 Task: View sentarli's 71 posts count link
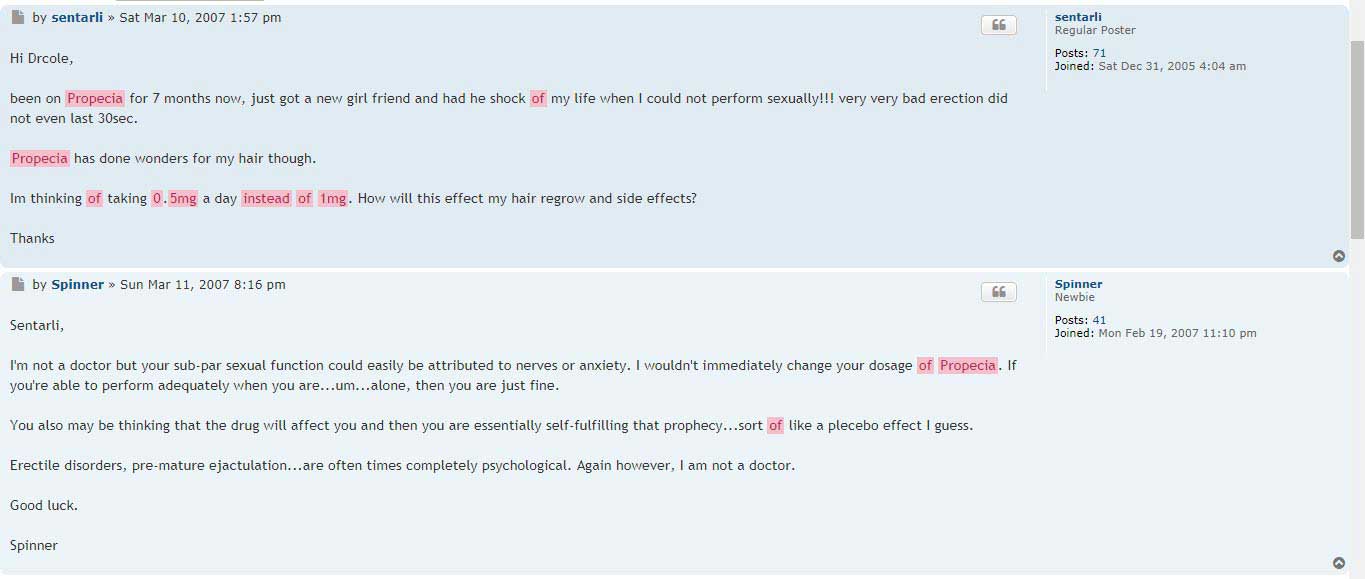click(1099, 53)
